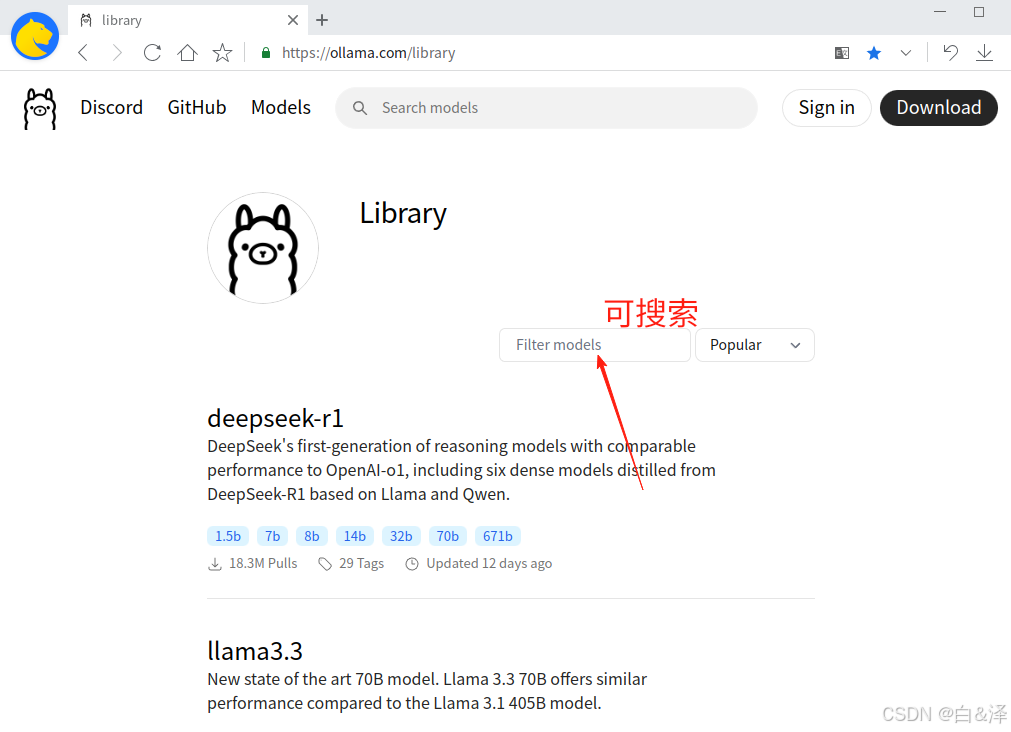Minimize the browser window
Image resolution: width=1011 pixels, height=732 pixels.
(940, 12)
